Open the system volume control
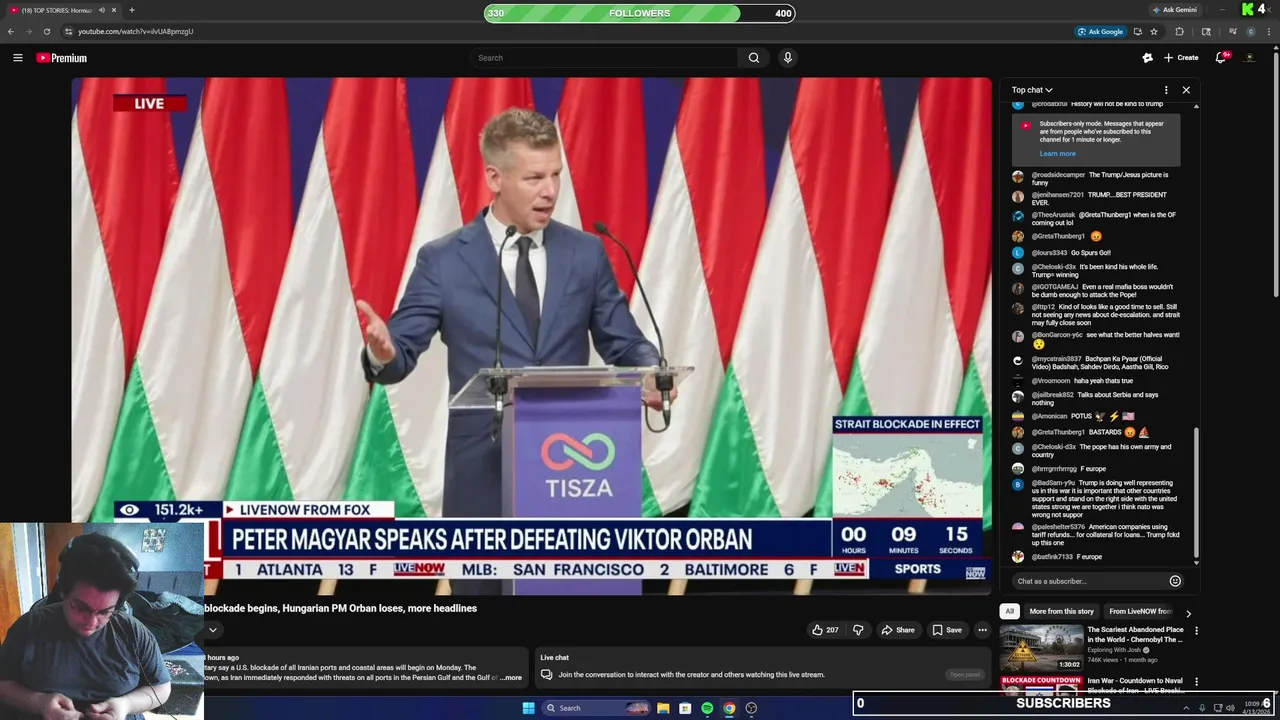1280x720 pixels. (x=1229, y=708)
